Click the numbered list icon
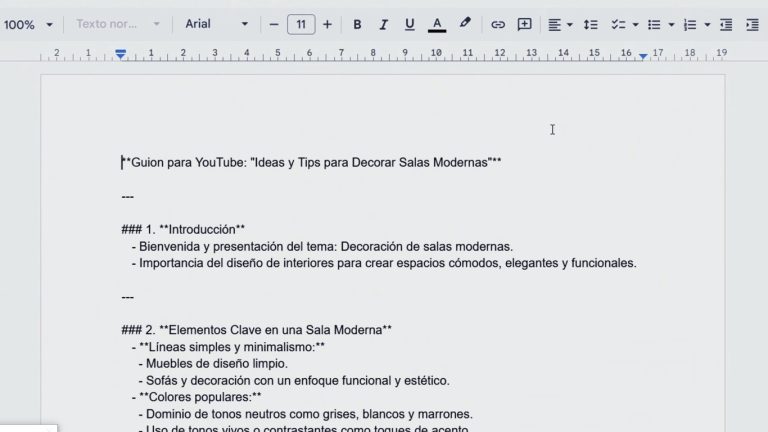 click(x=689, y=24)
